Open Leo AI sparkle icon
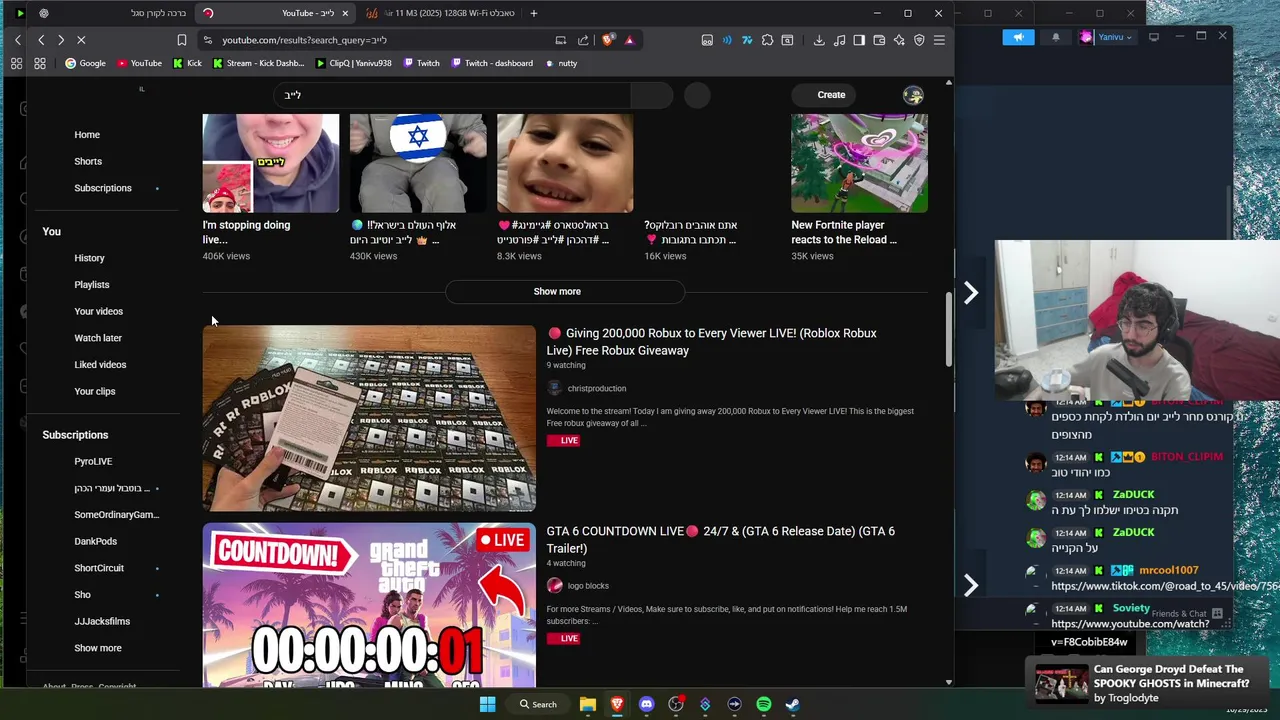Image resolution: width=1280 pixels, height=720 pixels. click(899, 40)
